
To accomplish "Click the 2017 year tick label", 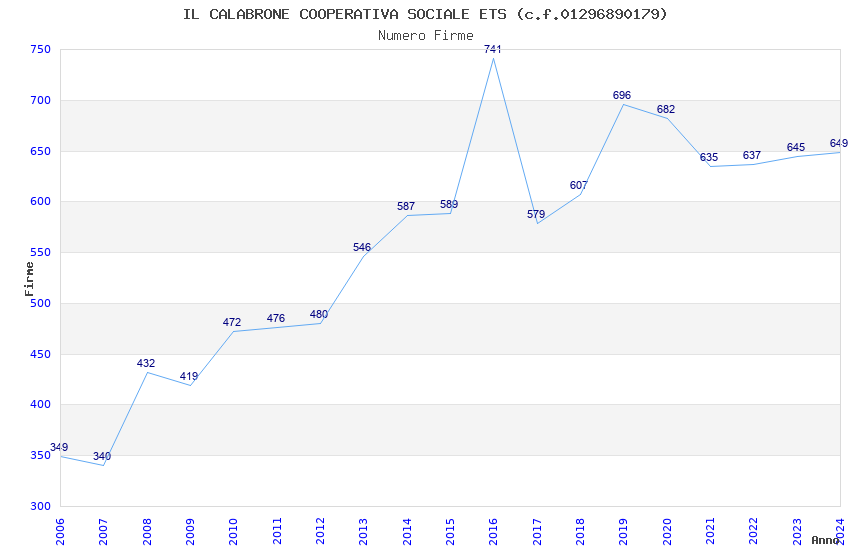I will point(537,532).
